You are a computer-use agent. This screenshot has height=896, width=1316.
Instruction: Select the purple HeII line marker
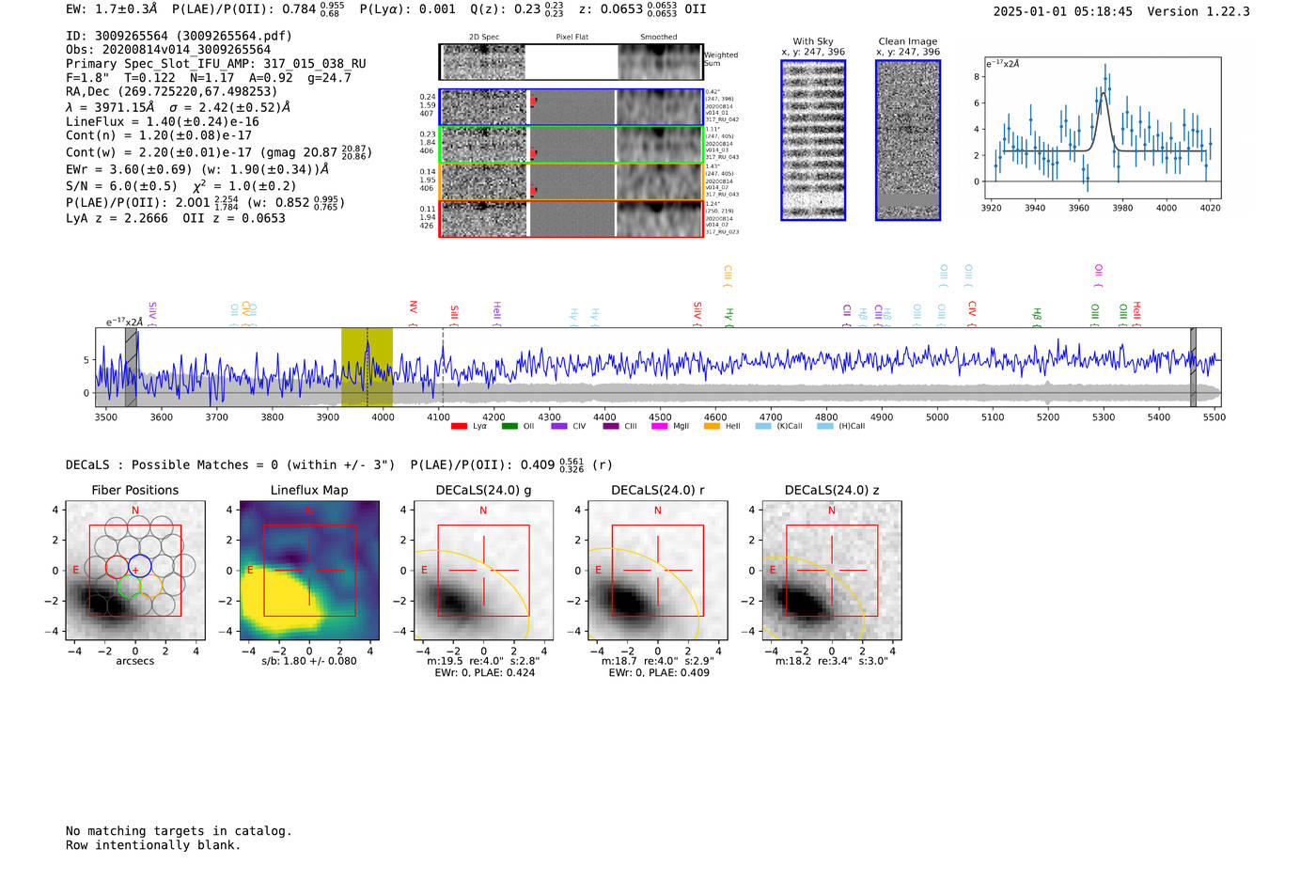pyautogui.click(x=497, y=314)
